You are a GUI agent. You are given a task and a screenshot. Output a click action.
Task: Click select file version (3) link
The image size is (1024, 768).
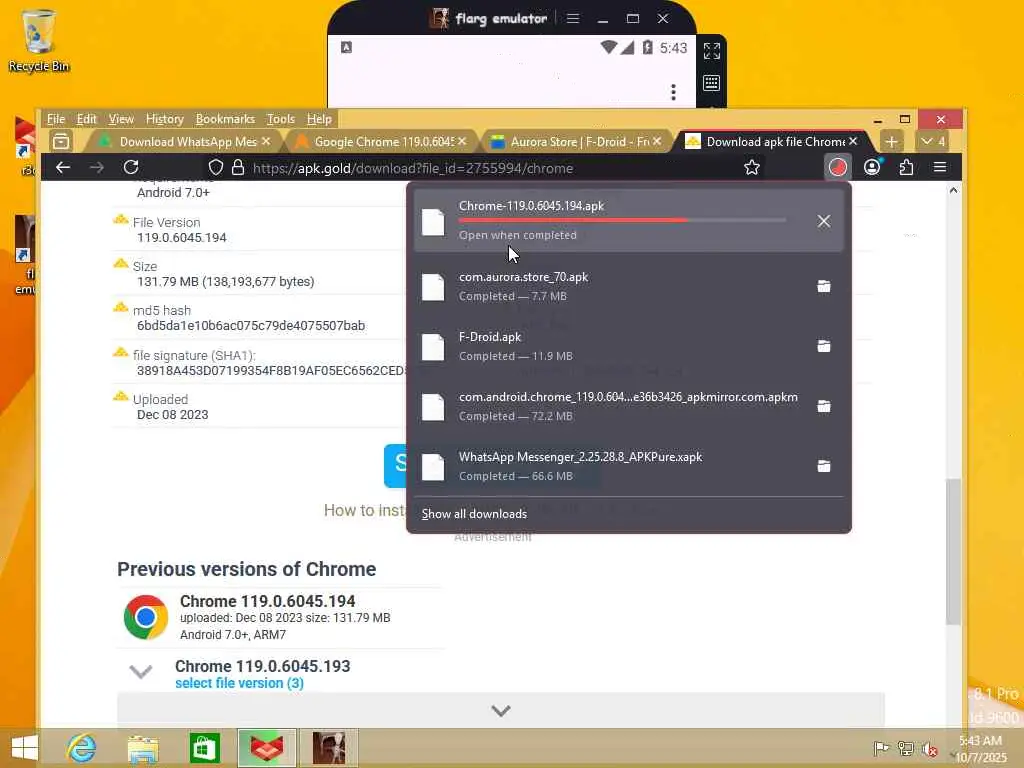(240, 683)
